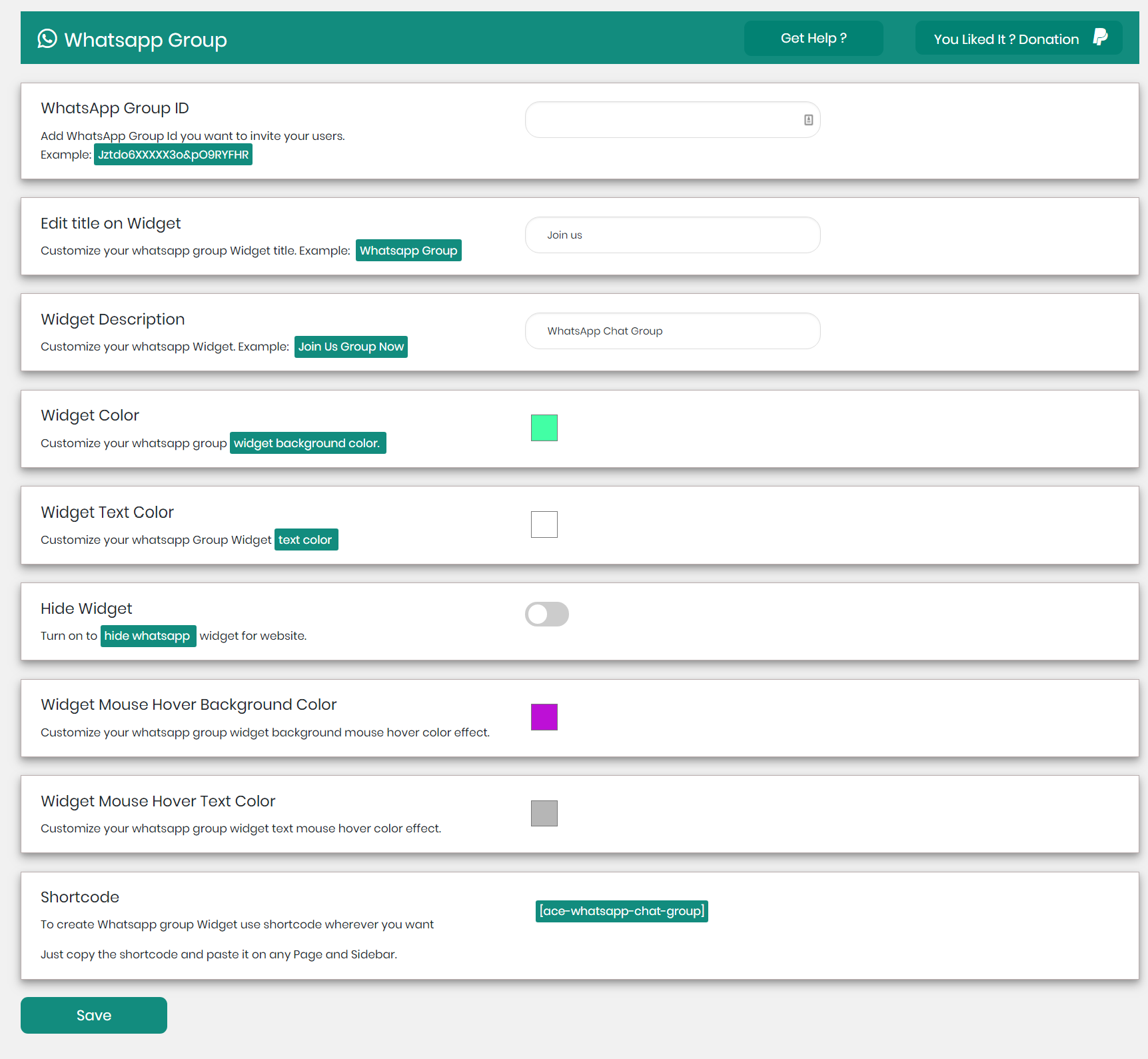Click the Widget Description heading
Viewport: 1148px width, 1059px height.
113,319
